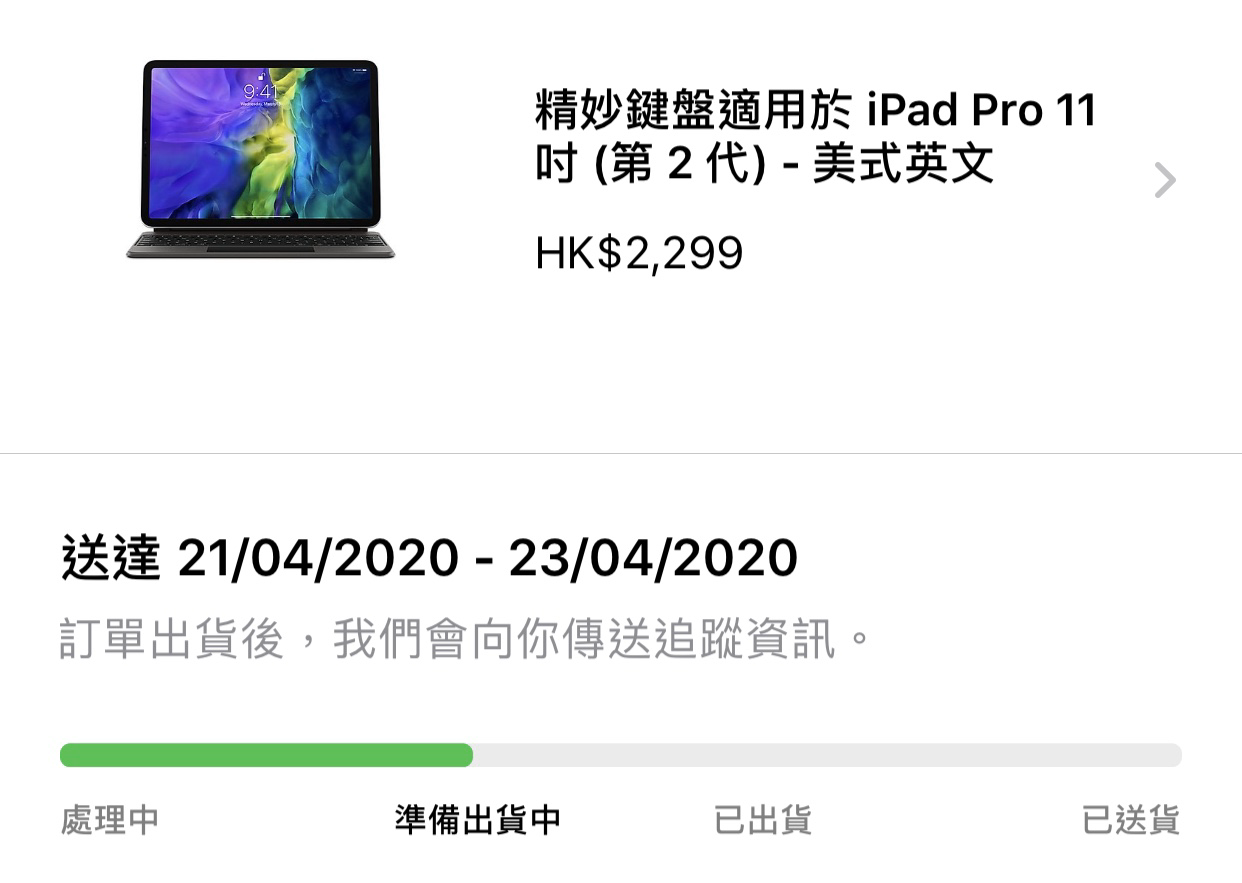Select the 已出貨 status step
The image size is (1242, 883).
tap(762, 820)
